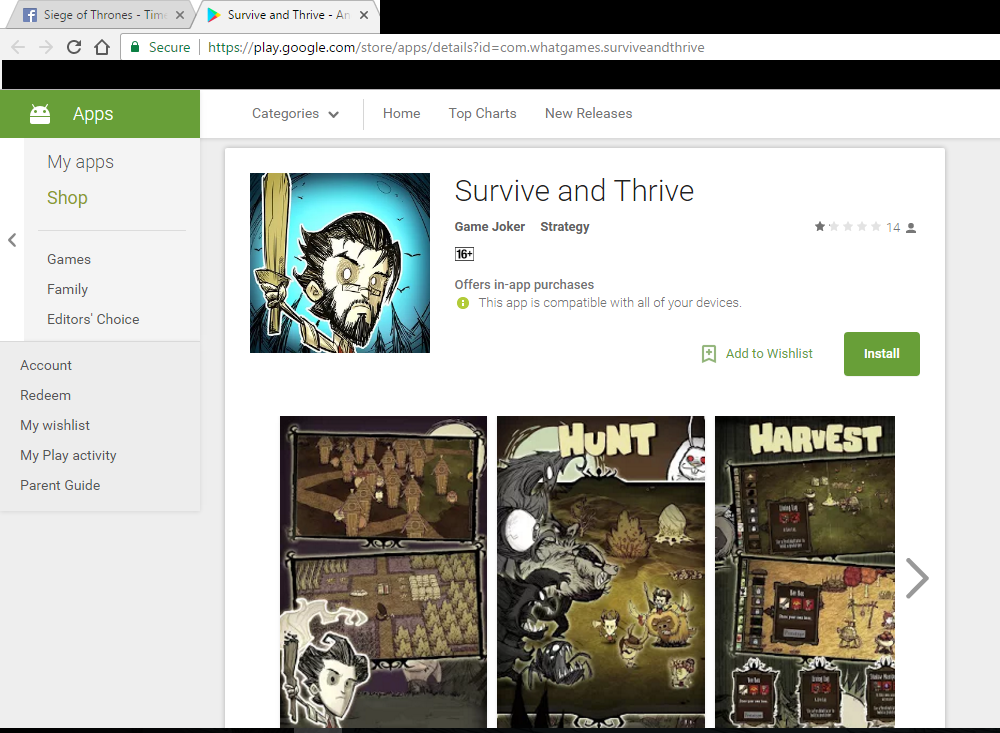Click the star rating display
This screenshot has height=733, width=1000.
(x=848, y=226)
